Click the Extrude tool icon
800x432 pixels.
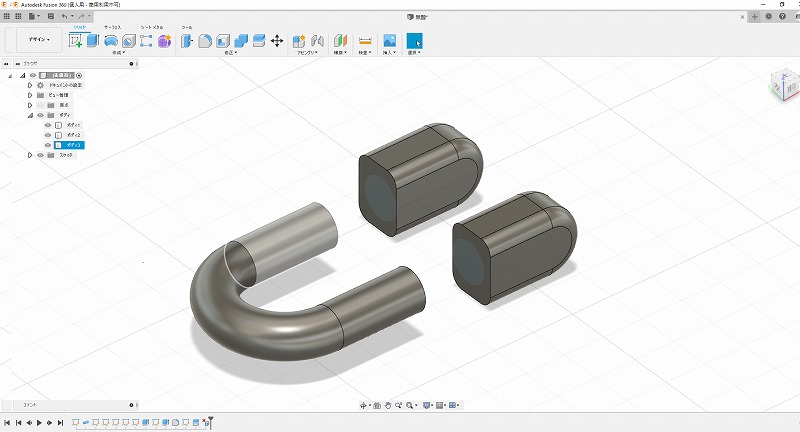92,41
